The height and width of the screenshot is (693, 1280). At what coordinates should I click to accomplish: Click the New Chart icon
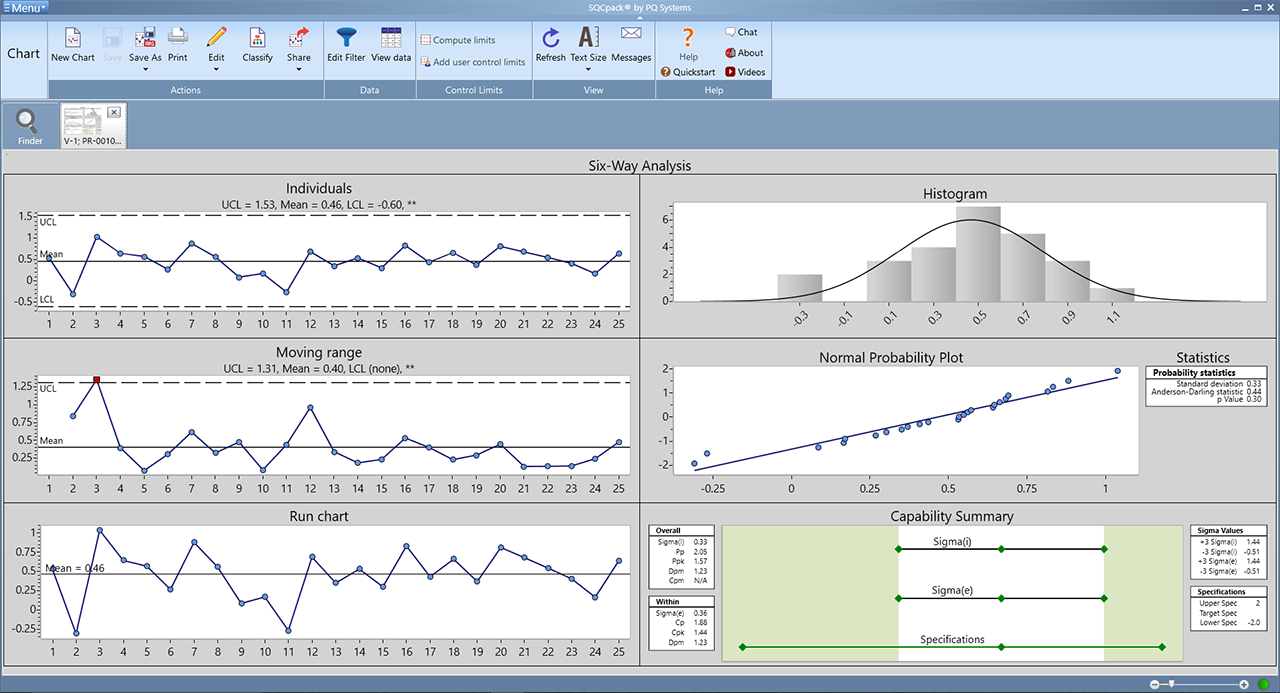pyautogui.click(x=72, y=39)
